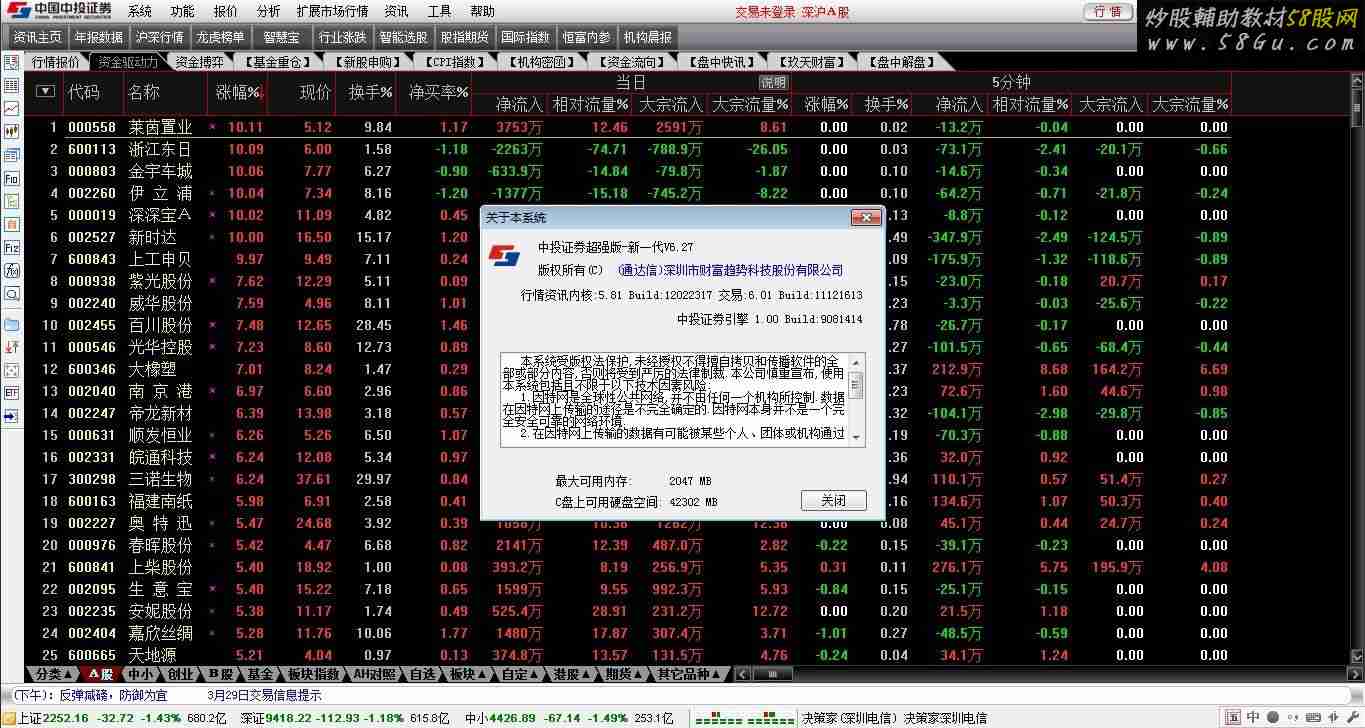This screenshot has height=728, width=1365.
Task: Open the 股指期货 toolbar button
Action: tap(464, 37)
